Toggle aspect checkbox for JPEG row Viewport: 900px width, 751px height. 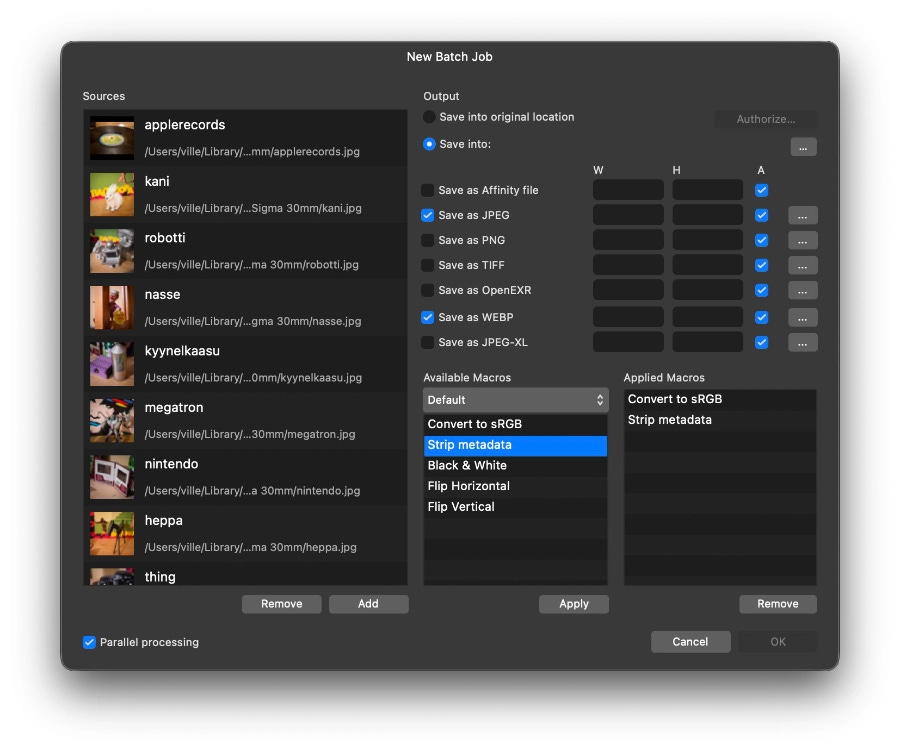click(x=761, y=215)
